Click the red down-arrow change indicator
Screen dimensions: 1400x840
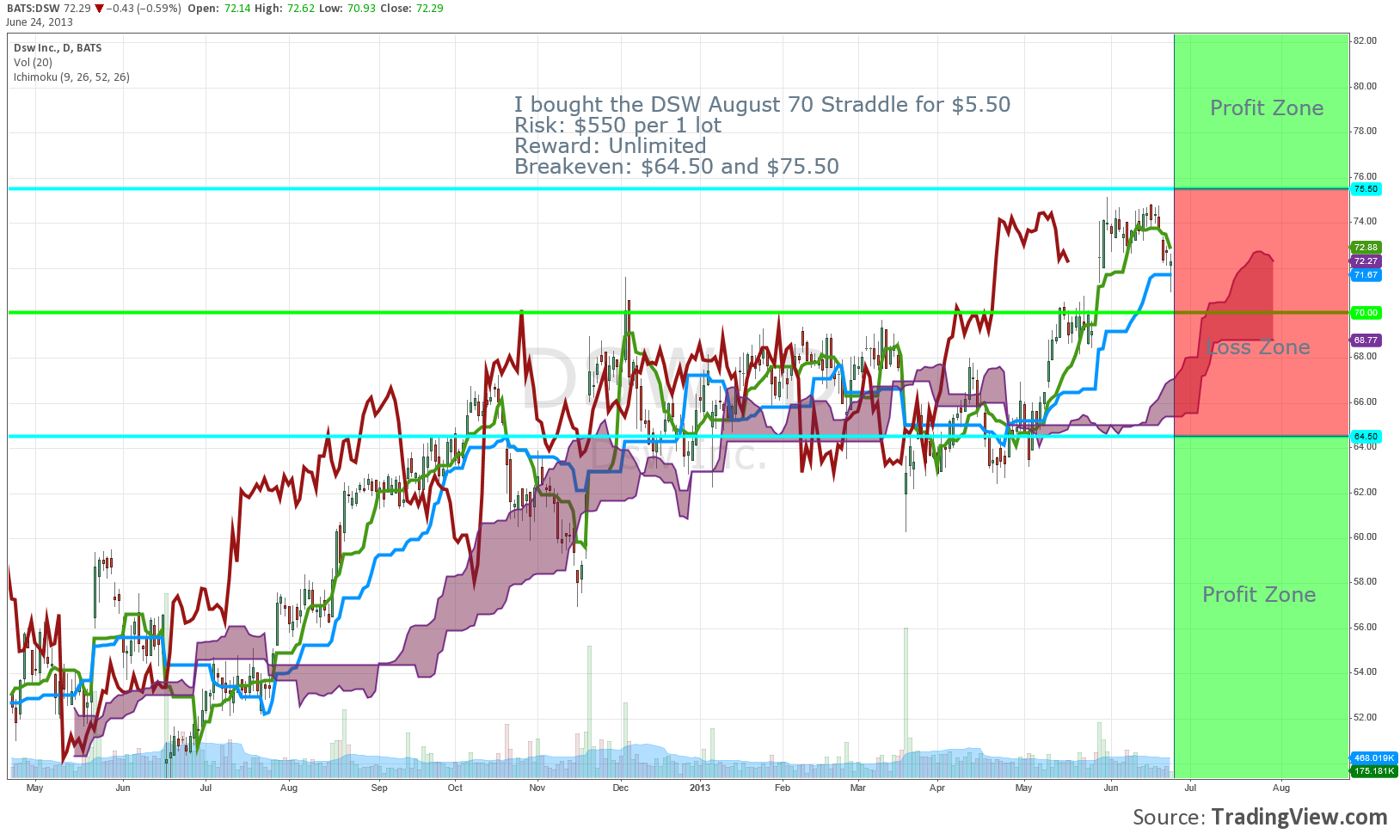(x=100, y=9)
